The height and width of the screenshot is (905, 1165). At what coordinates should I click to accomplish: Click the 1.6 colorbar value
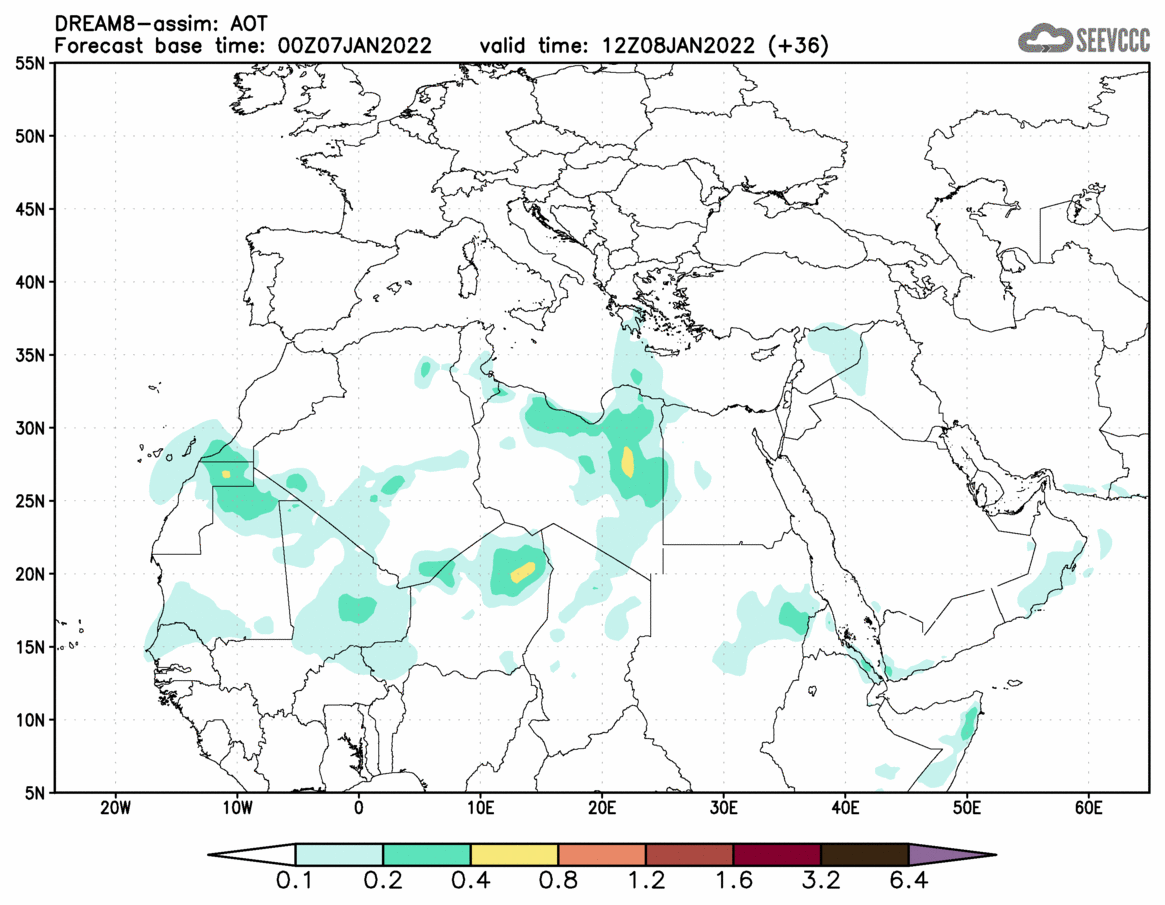coord(733,881)
